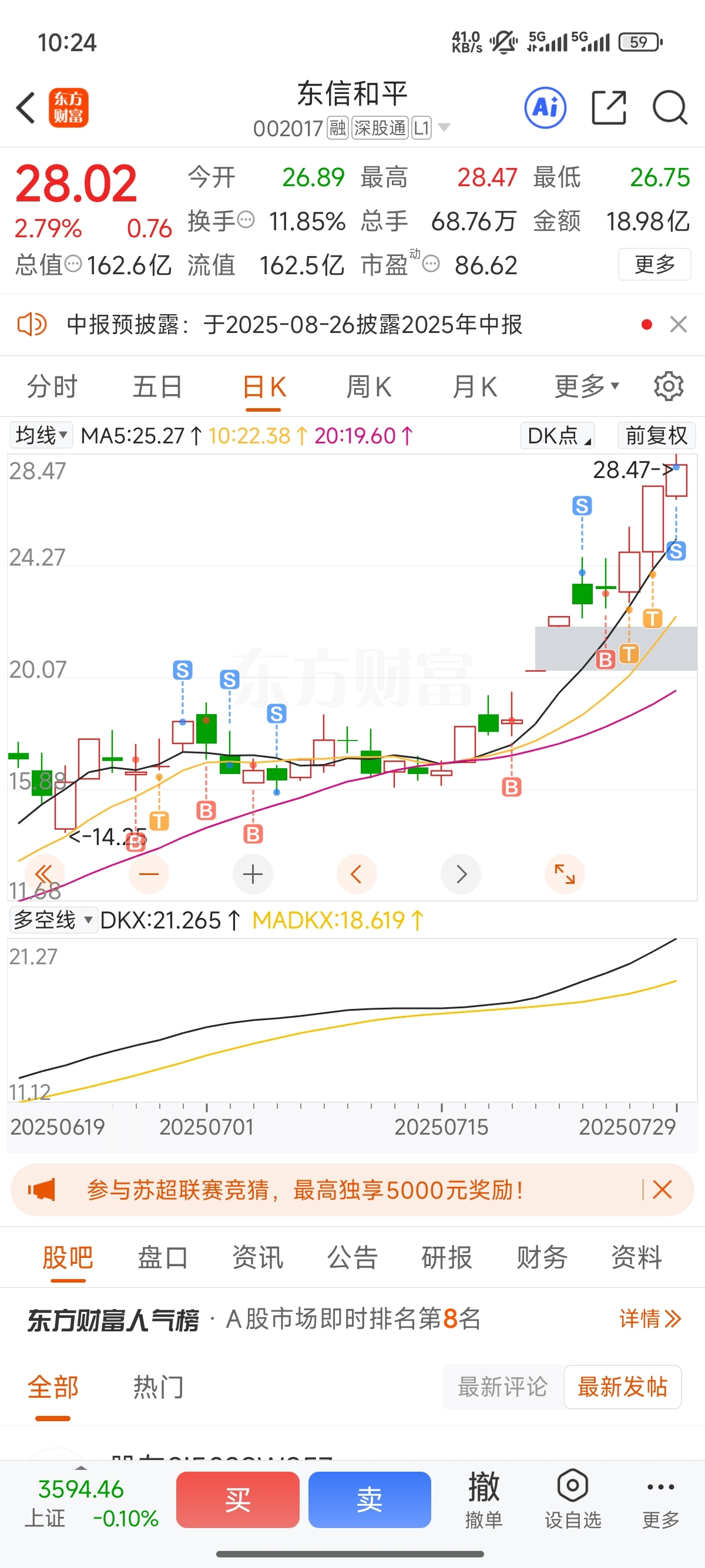
Task: Dismiss the 中报预披露 notice
Action: [678, 324]
